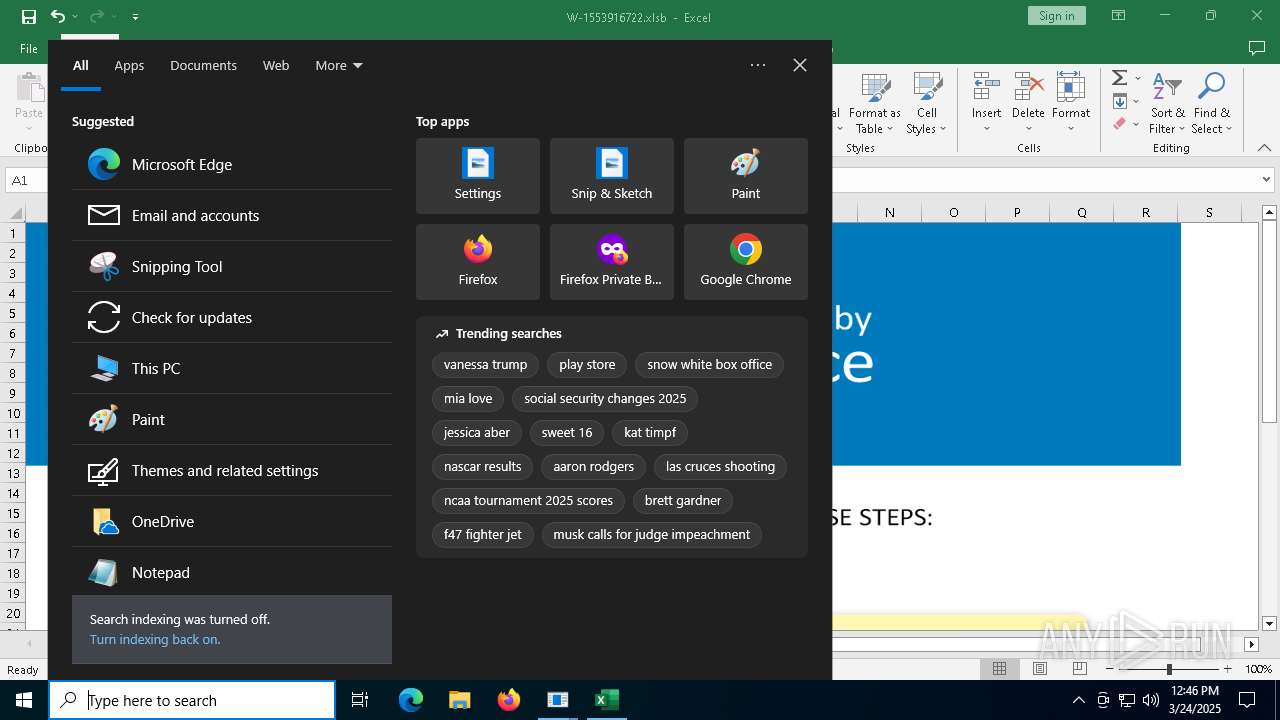Switch to Page Break Preview view
1280x720 pixels.
[x=1079, y=669]
